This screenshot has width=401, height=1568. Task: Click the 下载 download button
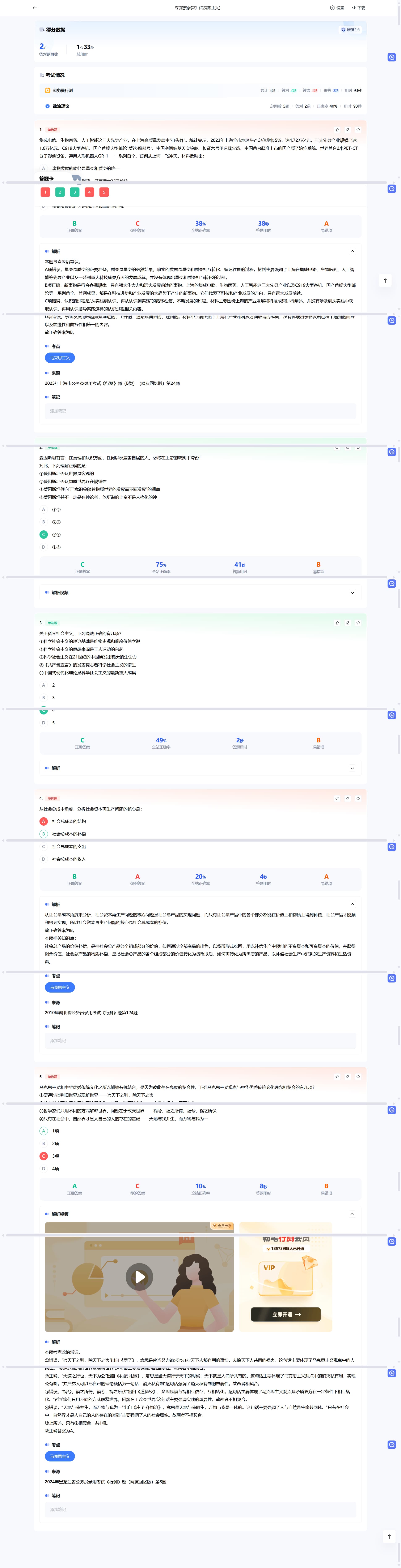358,8
